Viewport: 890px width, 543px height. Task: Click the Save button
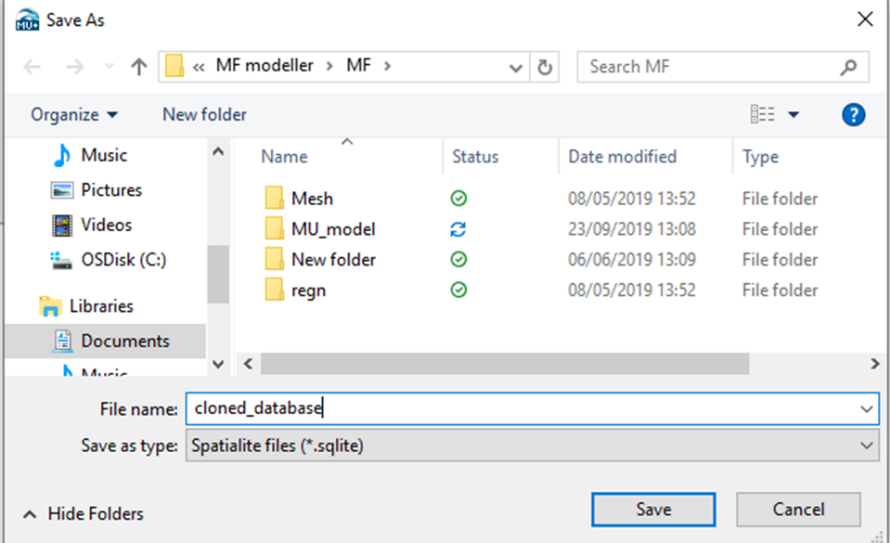tap(653, 509)
